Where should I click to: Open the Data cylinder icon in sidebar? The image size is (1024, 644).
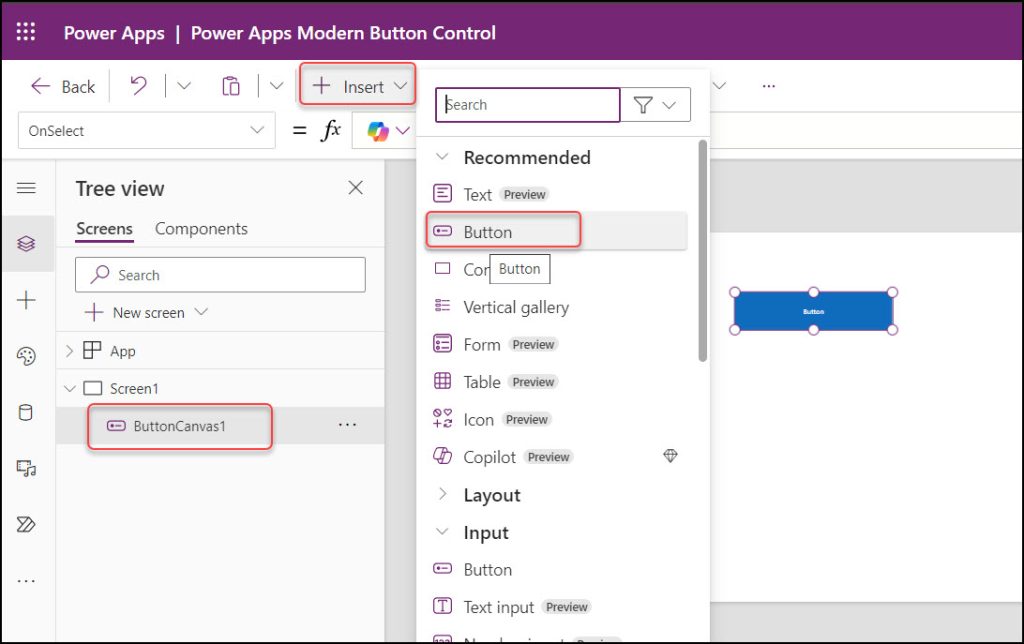click(26, 412)
